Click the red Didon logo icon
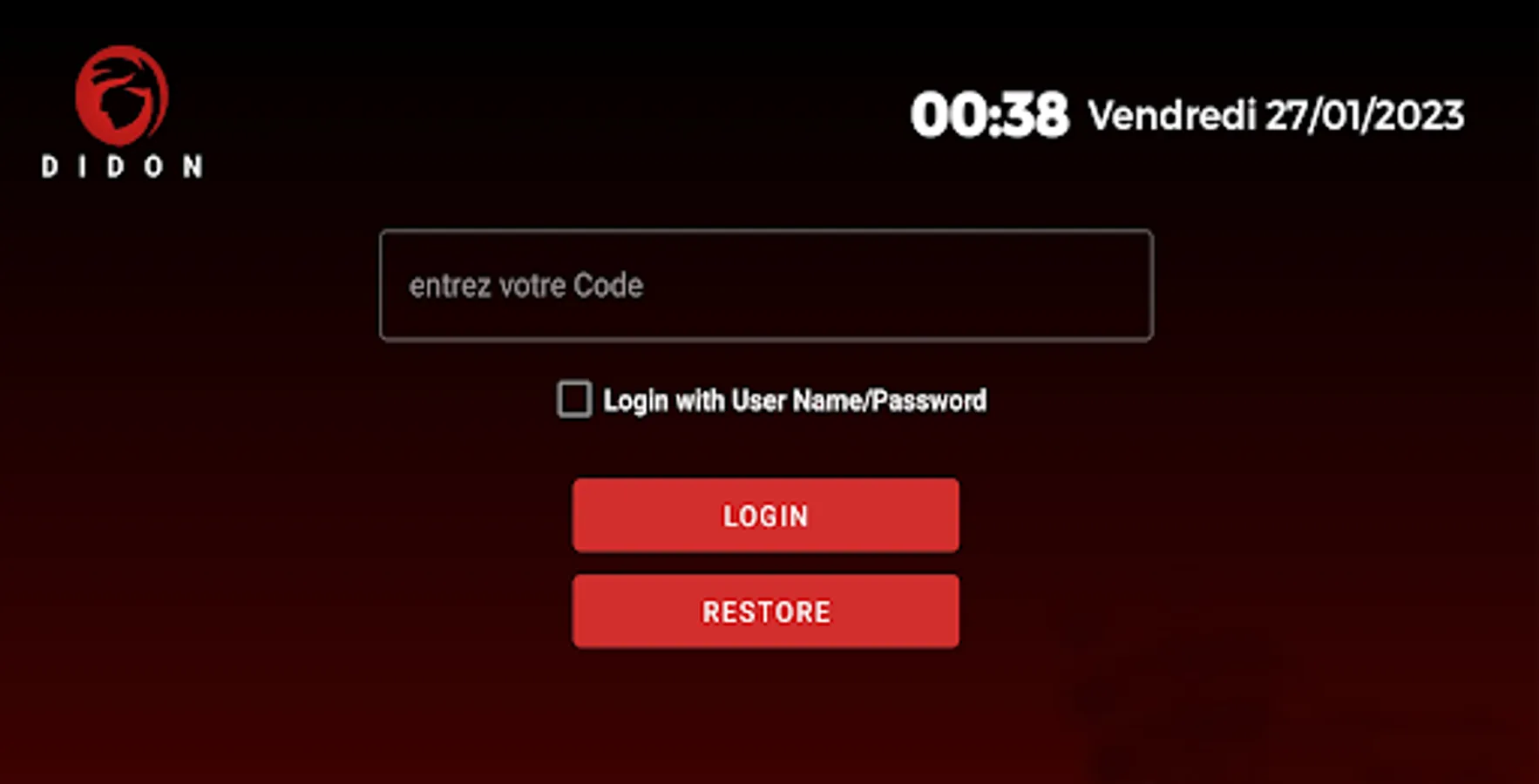The image size is (1539, 784). pyautogui.click(x=121, y=96)
